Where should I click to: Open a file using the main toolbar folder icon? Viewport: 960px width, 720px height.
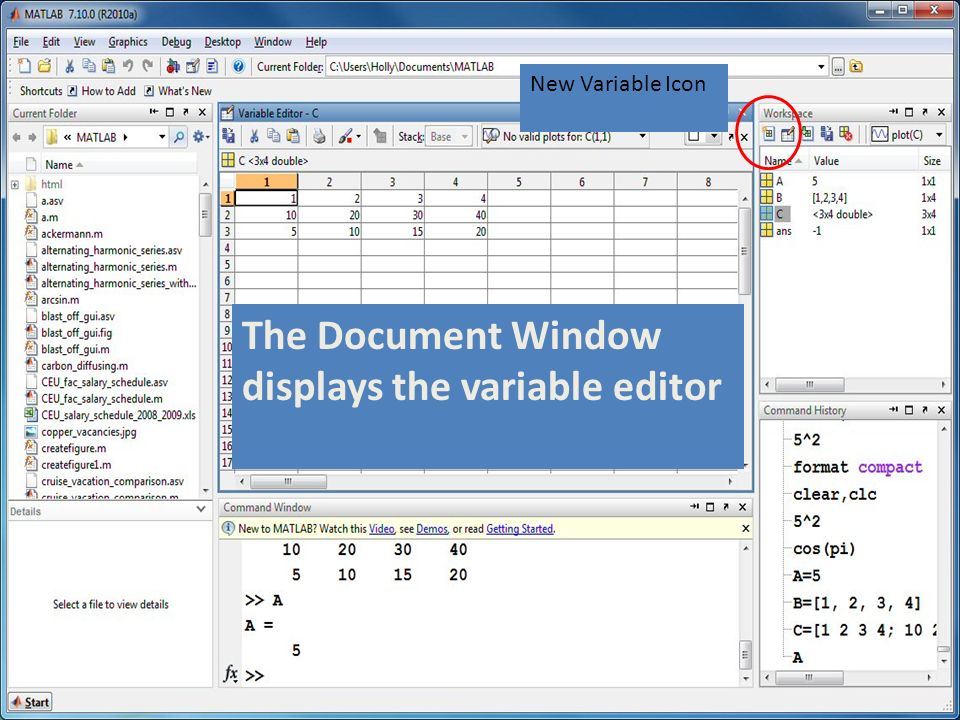tap(44, 66)
